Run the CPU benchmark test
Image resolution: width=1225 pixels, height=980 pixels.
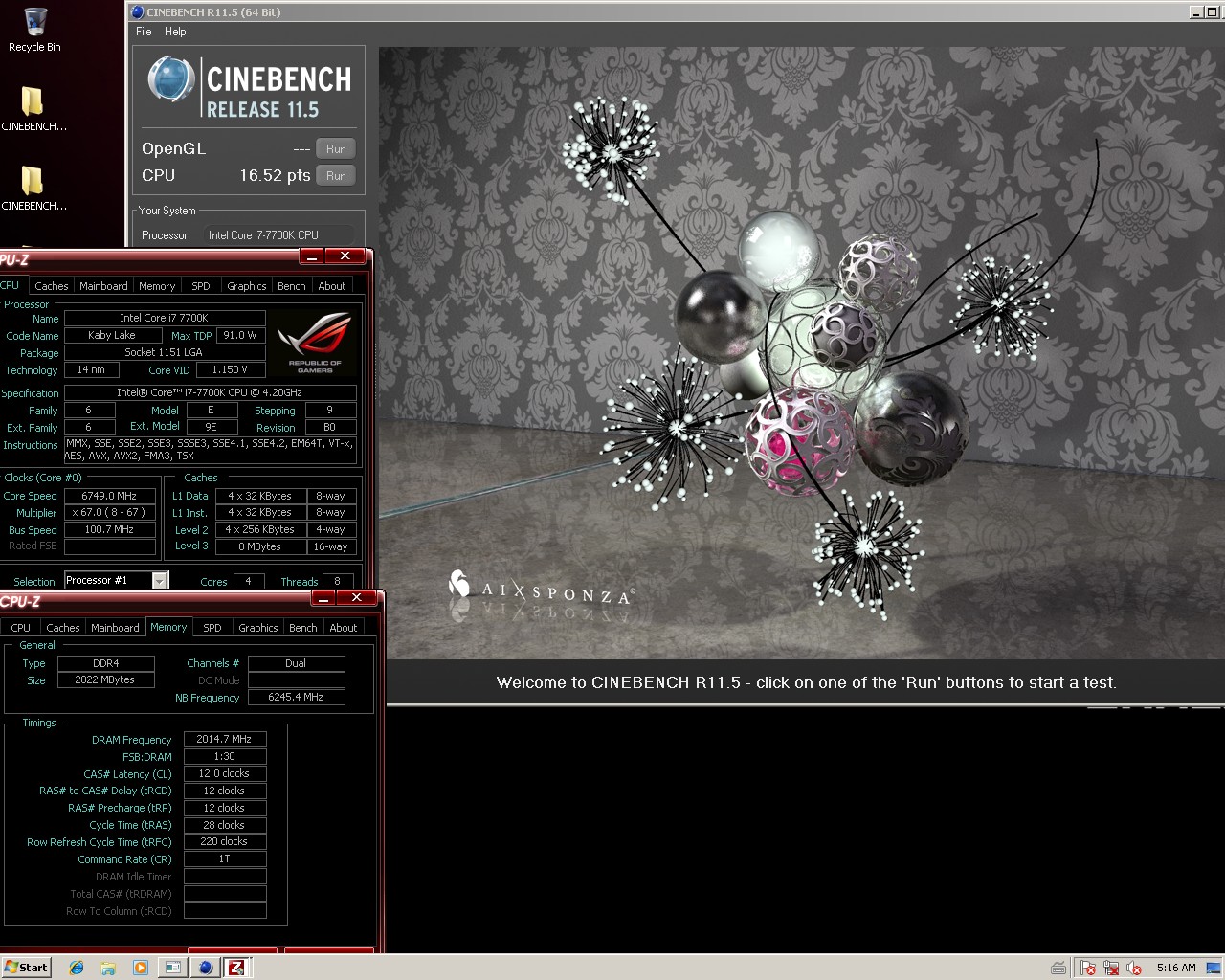336,176
